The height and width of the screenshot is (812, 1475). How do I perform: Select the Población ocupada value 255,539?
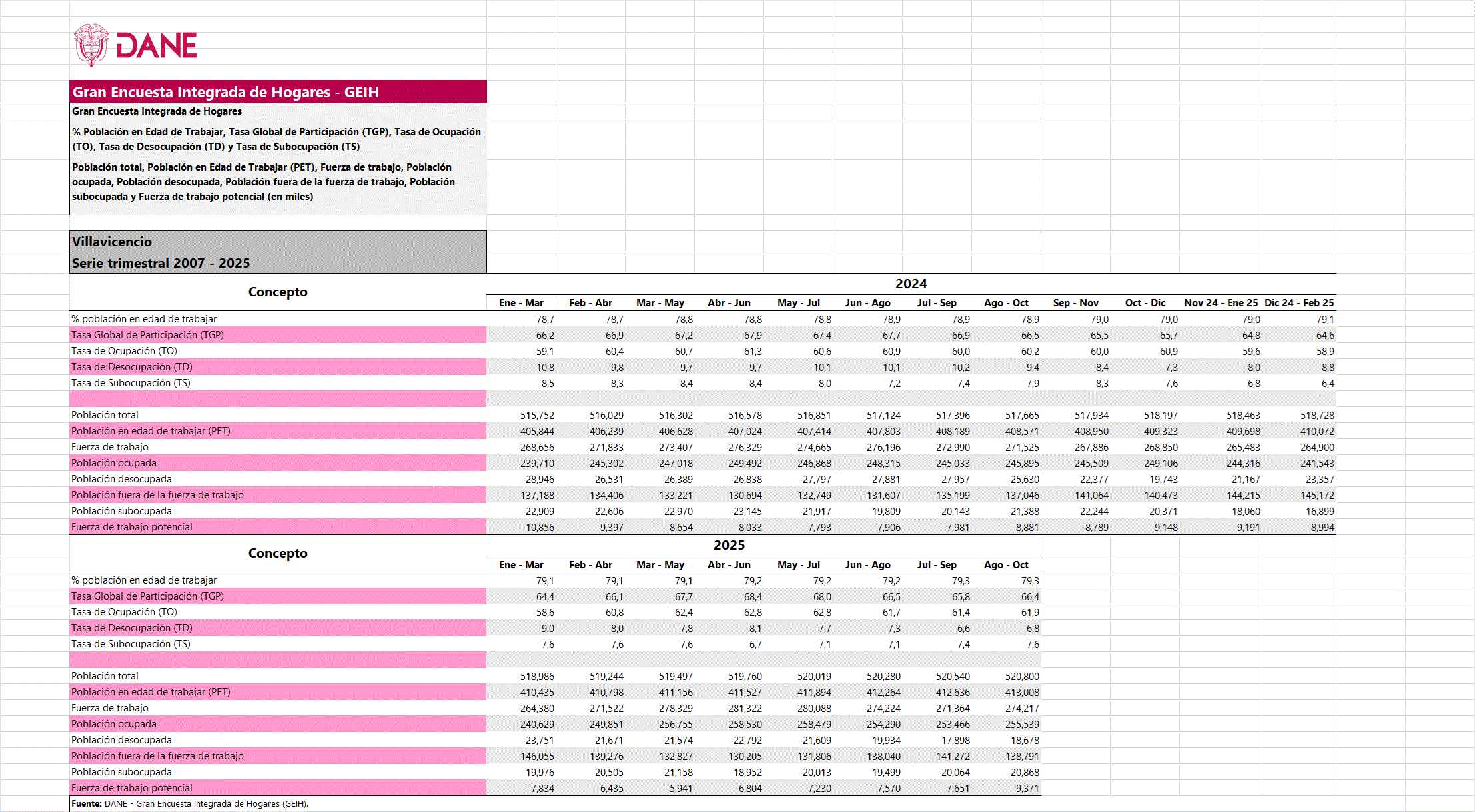click(1022, 724)
